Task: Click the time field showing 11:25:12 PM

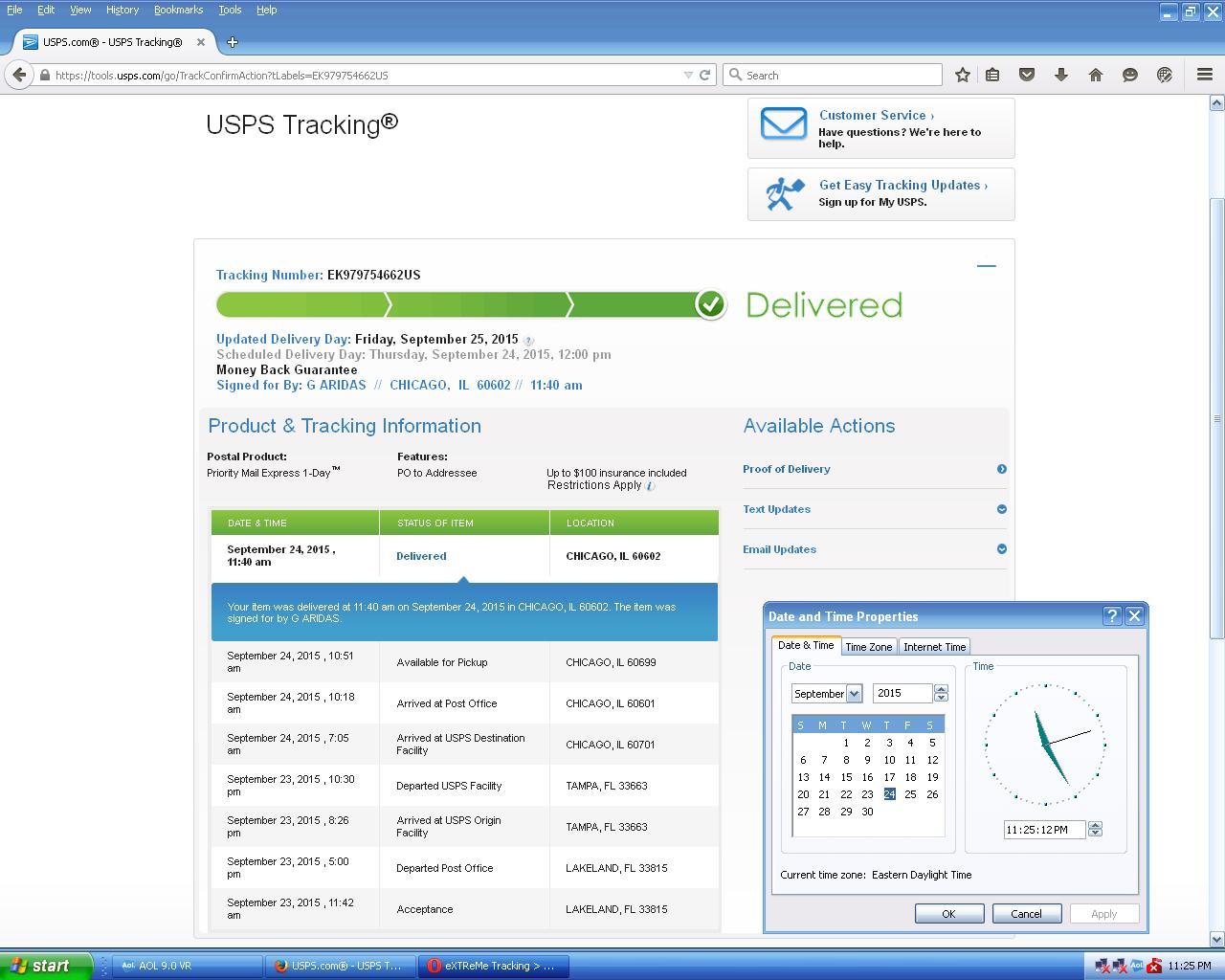Action: tap(1044, 830)
